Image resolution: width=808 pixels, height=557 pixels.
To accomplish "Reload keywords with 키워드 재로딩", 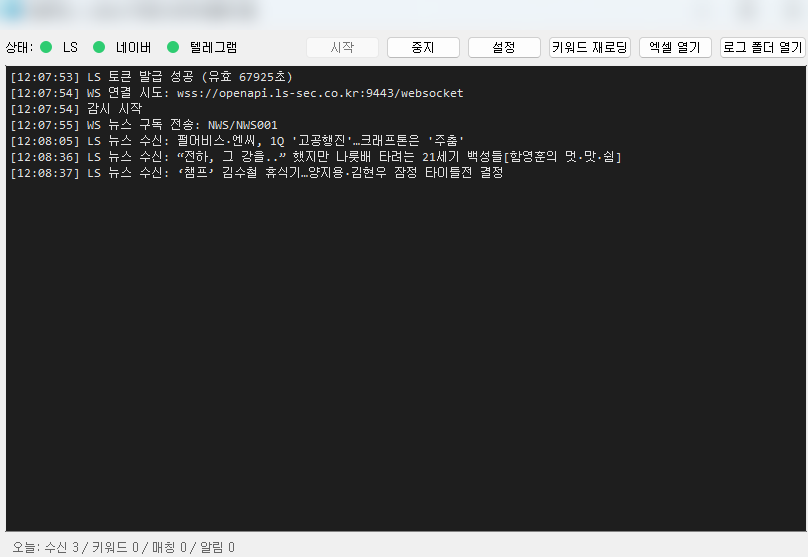I will [x=590, y=47].
